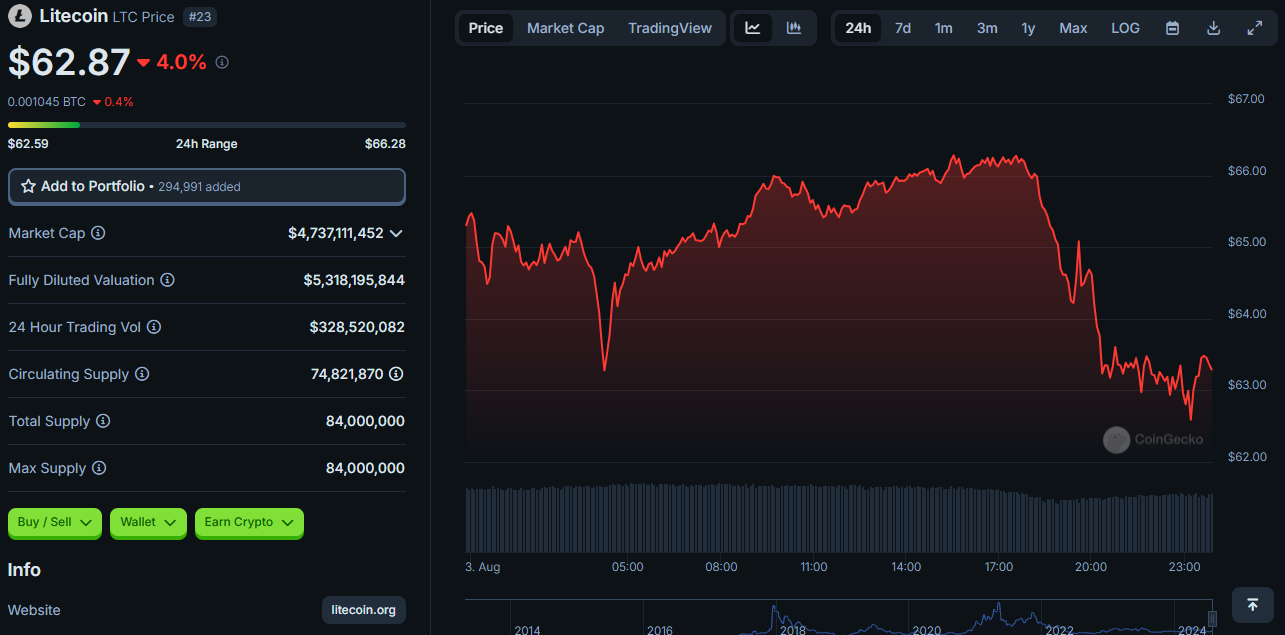Open the litecoin.org website link

click(x=364, y=610)
